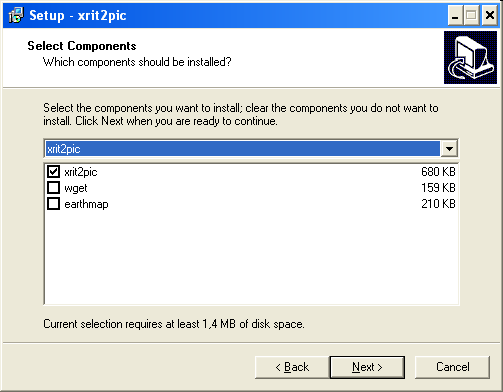This screenshot has width=503, height=392.
Task: Uncheck the xrit2pic component checkbox
Action: pyautogui.click(x=53, y=172)
